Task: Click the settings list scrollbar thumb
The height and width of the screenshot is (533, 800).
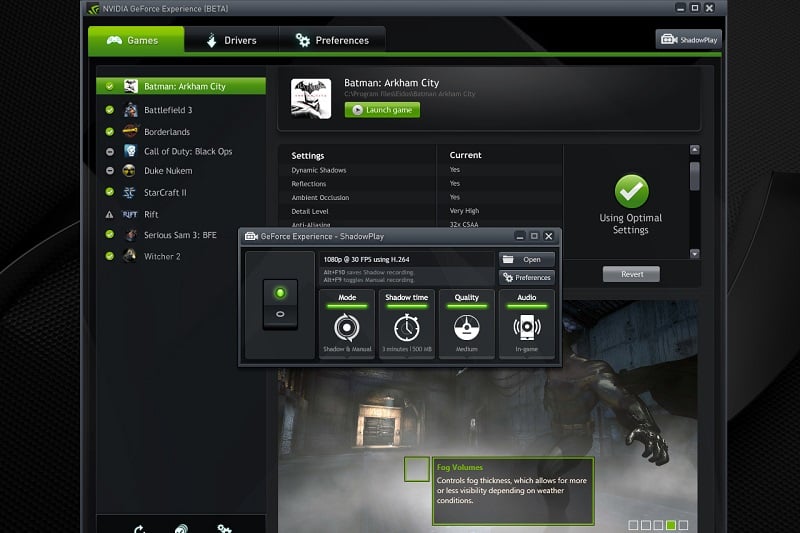Action: [694, 176]
